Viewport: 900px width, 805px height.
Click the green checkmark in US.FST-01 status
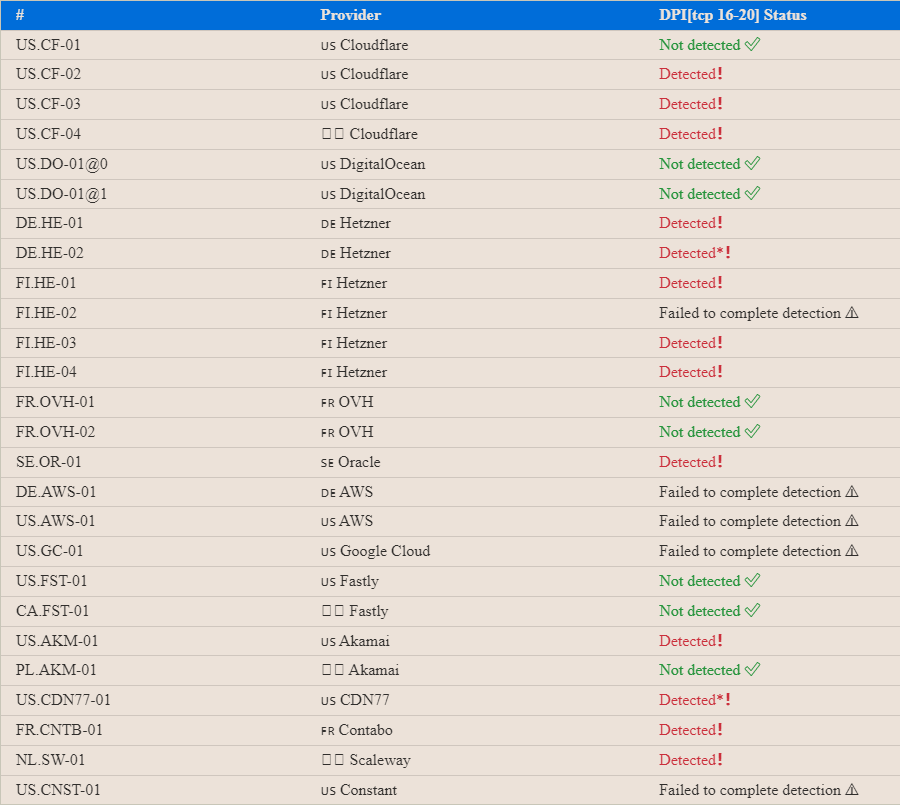click(x=752, y=580)
